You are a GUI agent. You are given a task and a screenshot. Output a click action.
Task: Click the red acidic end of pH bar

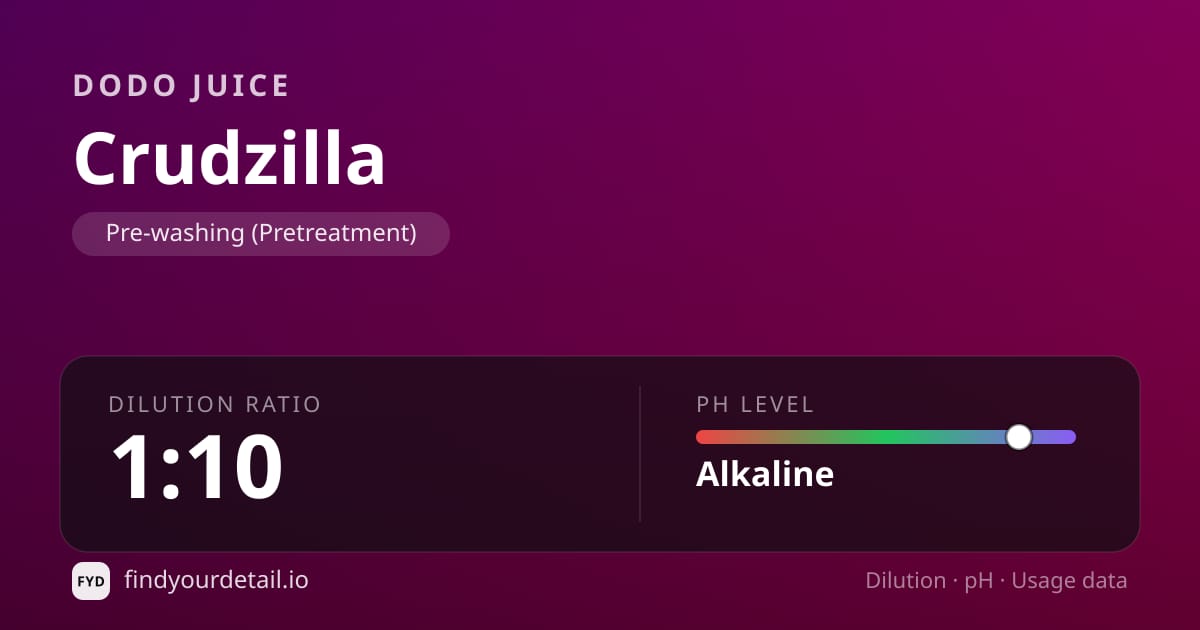click(710, 437)
